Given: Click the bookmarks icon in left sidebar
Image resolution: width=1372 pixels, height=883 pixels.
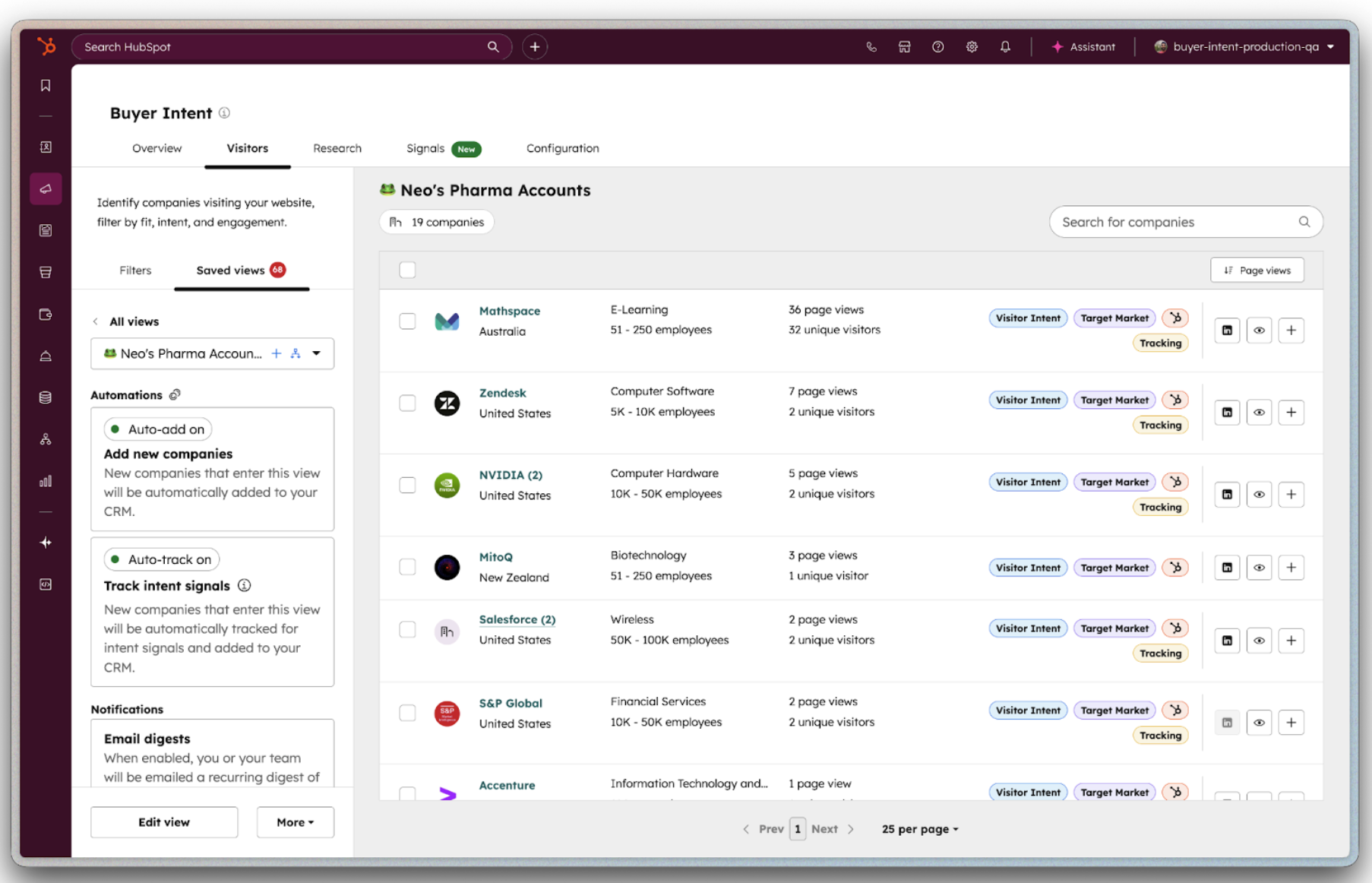Looking at the screenshot, I should pos(46,86).
